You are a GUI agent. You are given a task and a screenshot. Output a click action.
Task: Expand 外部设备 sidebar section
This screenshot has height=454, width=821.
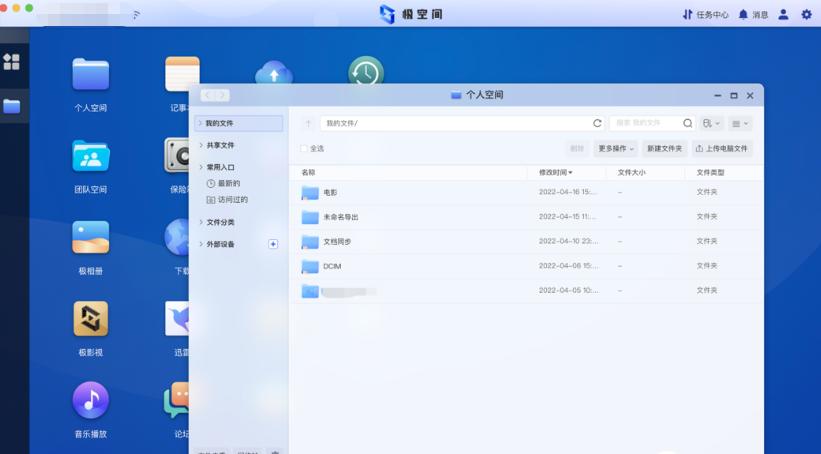point(201,244)
